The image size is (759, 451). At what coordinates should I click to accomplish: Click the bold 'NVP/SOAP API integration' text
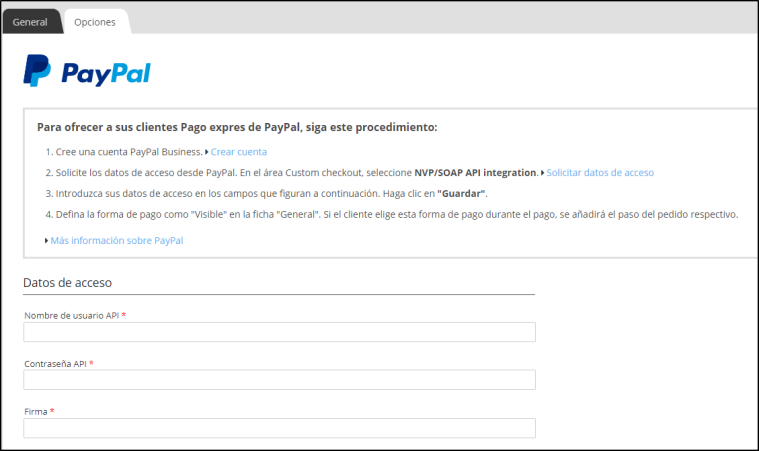(475, 173)
